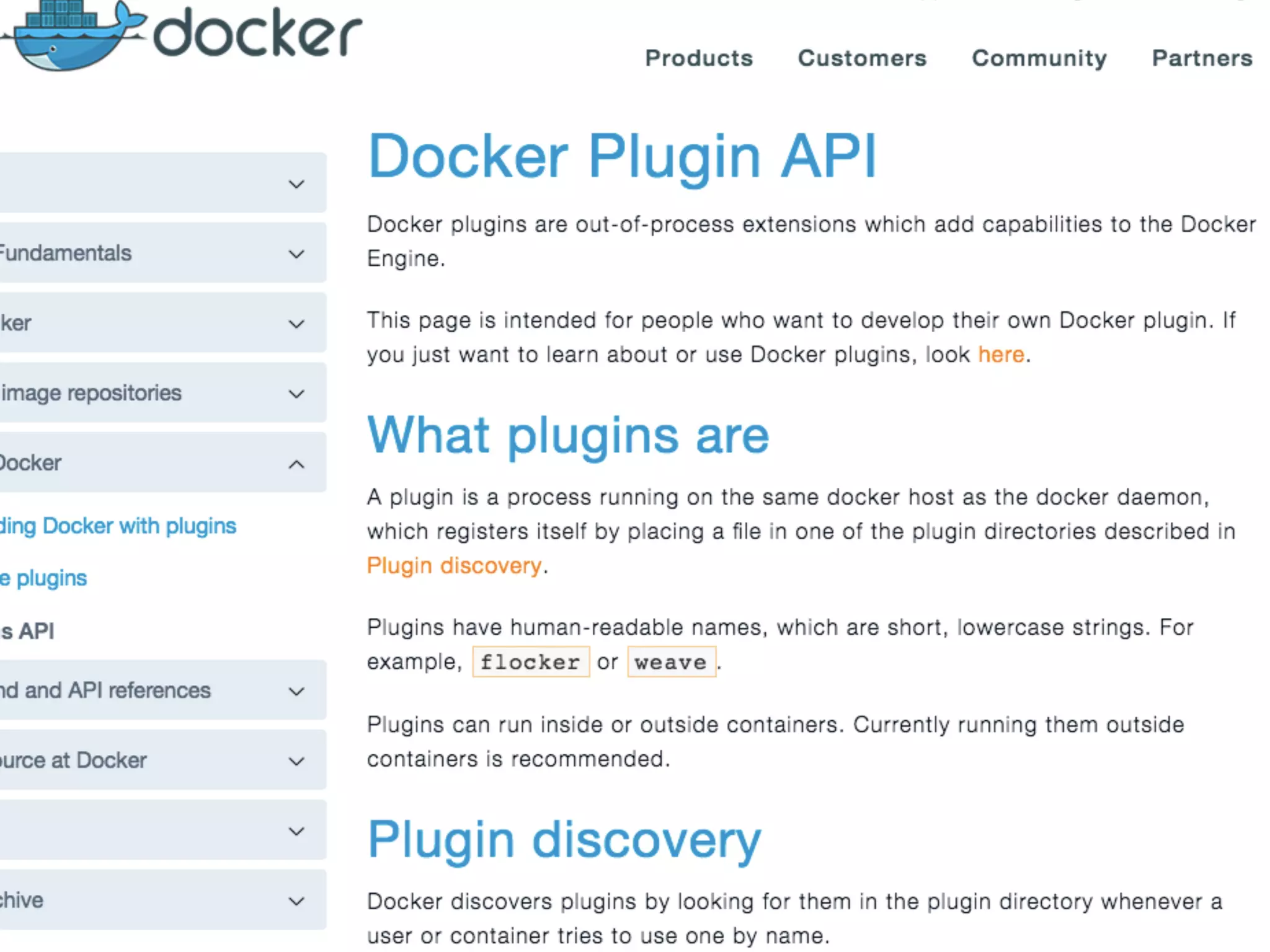The width and height of the screenshot is (1270, 952).
Task: Follow the orange 'here' link
Action: 1001,355
